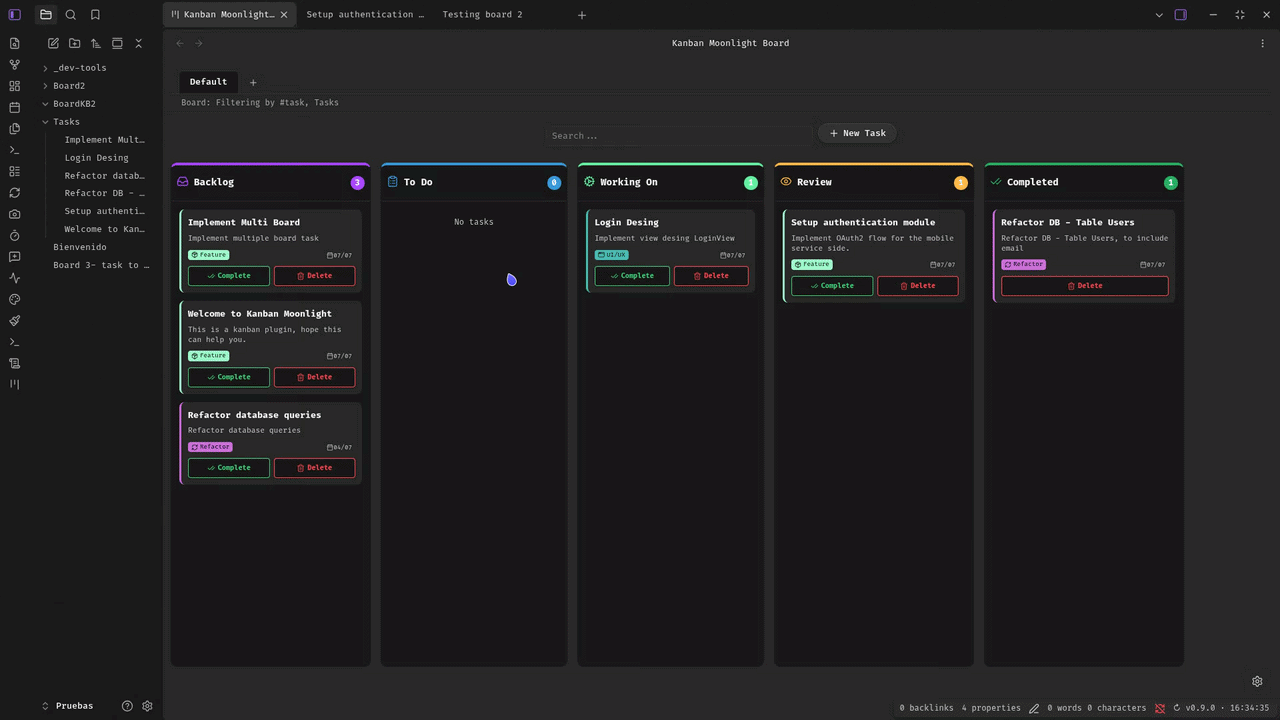Open Login Desing file in explorer
1280x720 pixels.
coord(97,158)
